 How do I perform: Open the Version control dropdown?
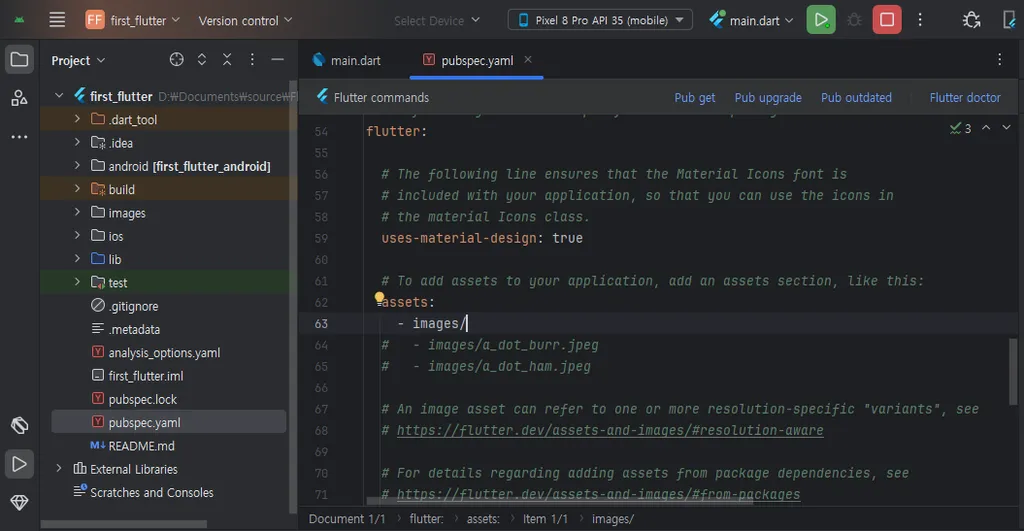245,20
